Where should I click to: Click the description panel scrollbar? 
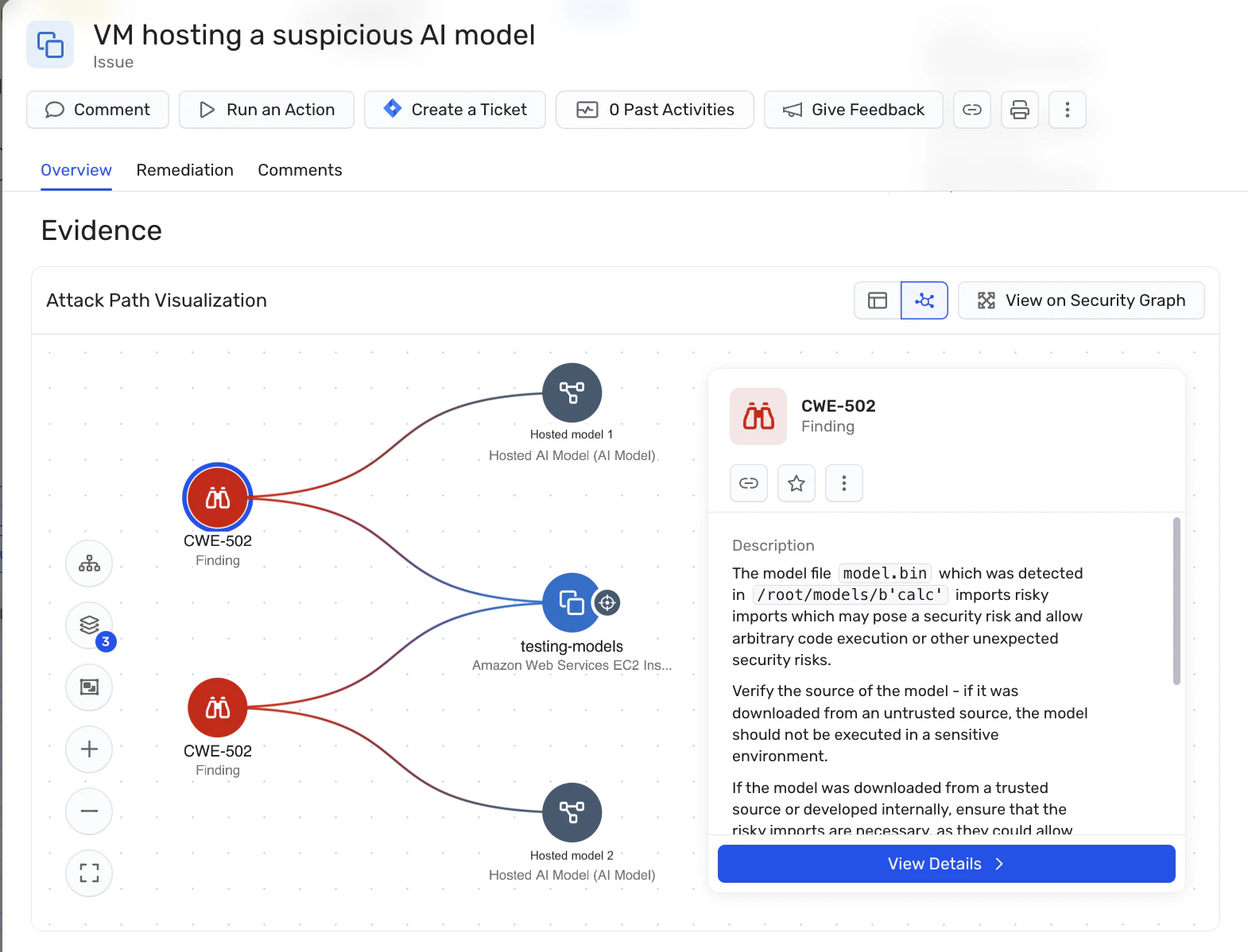[x=1176, y=601]
